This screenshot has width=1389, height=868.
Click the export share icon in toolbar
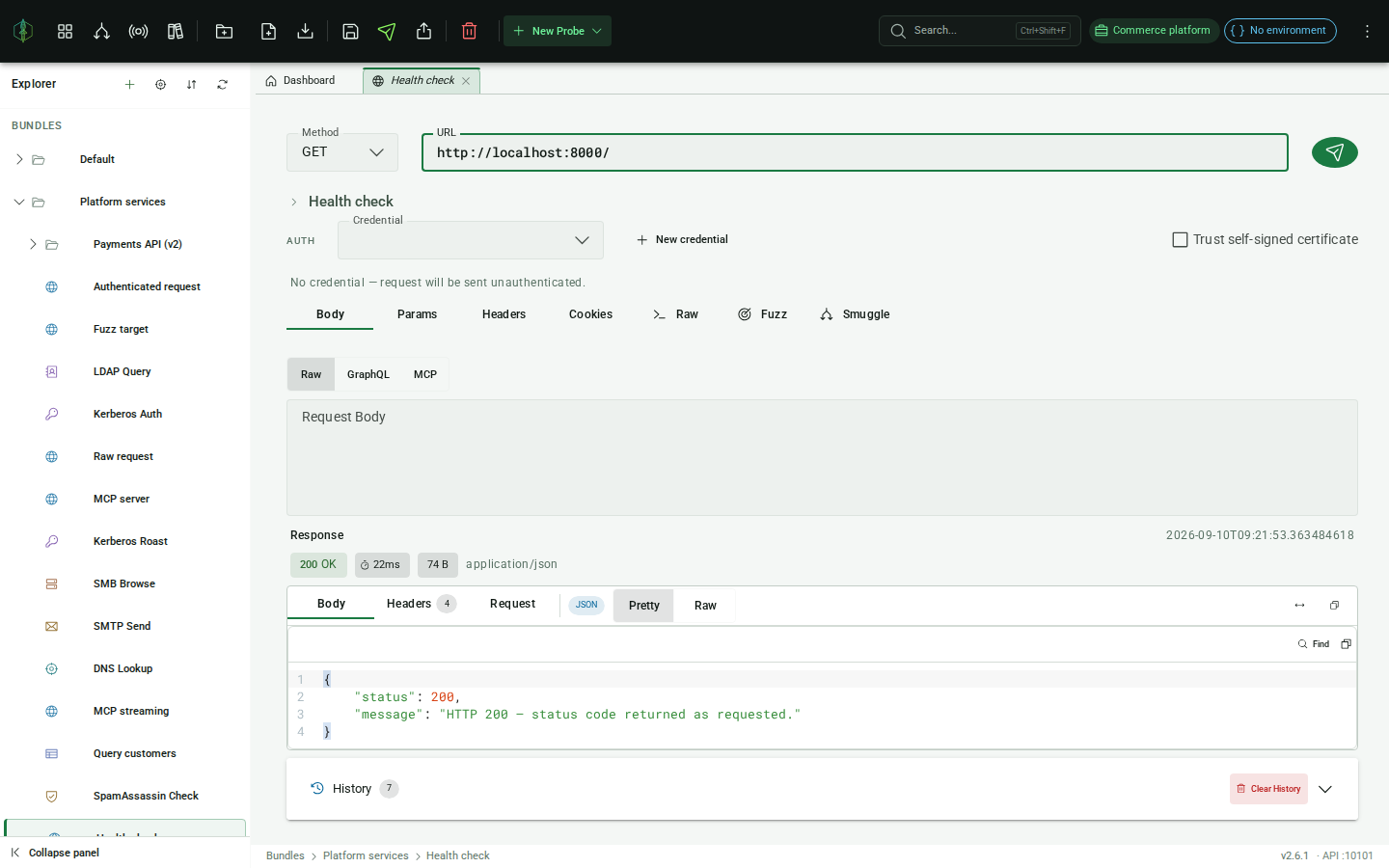[x=423, y=31]
